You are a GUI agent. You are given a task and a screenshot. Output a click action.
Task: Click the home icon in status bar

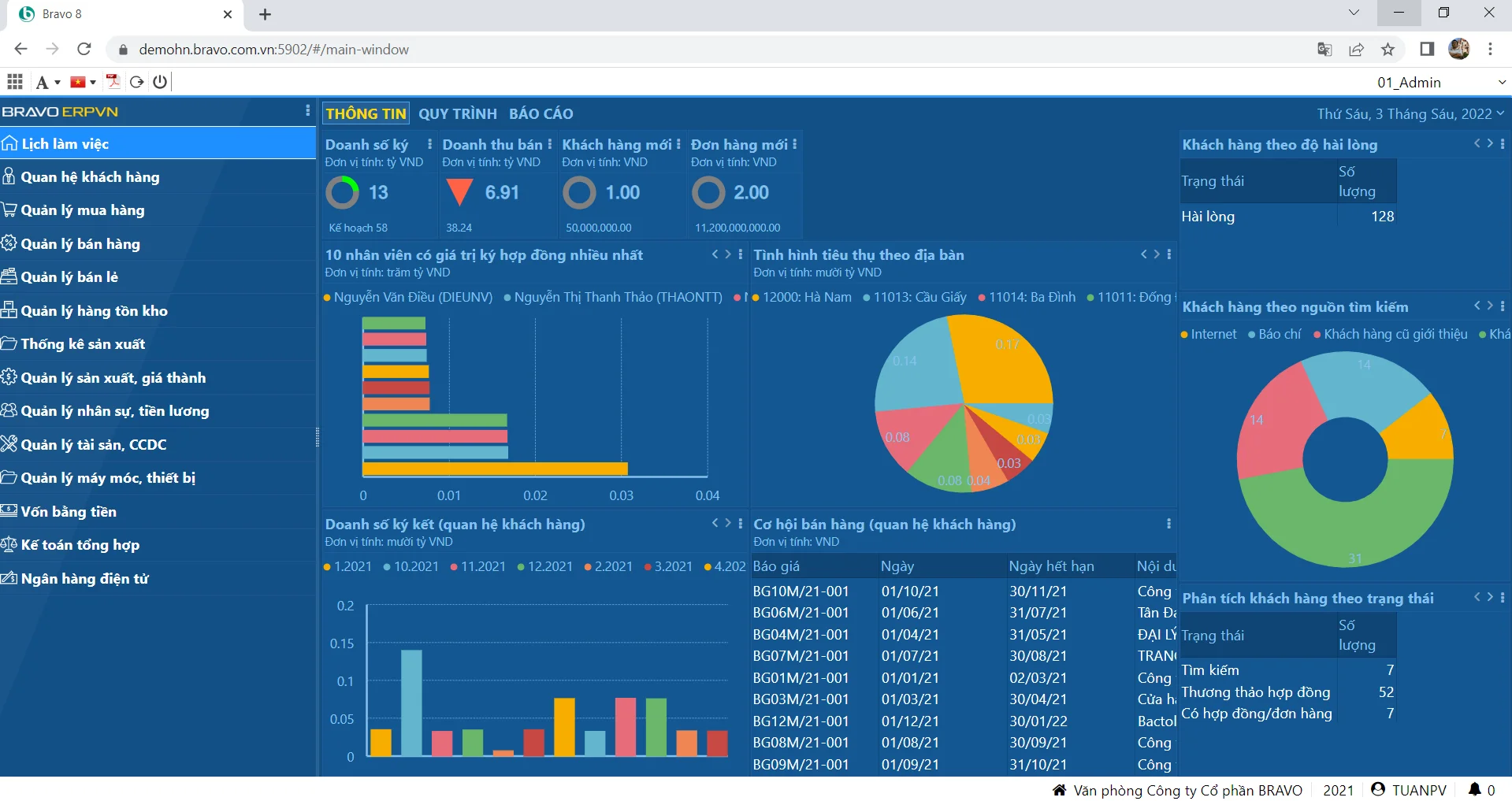tap(1059, 790)
